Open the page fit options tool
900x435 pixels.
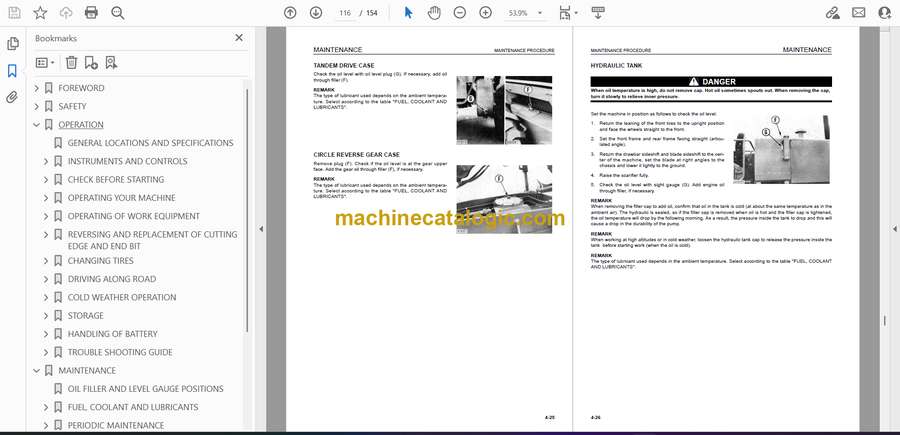pos(567,13)
